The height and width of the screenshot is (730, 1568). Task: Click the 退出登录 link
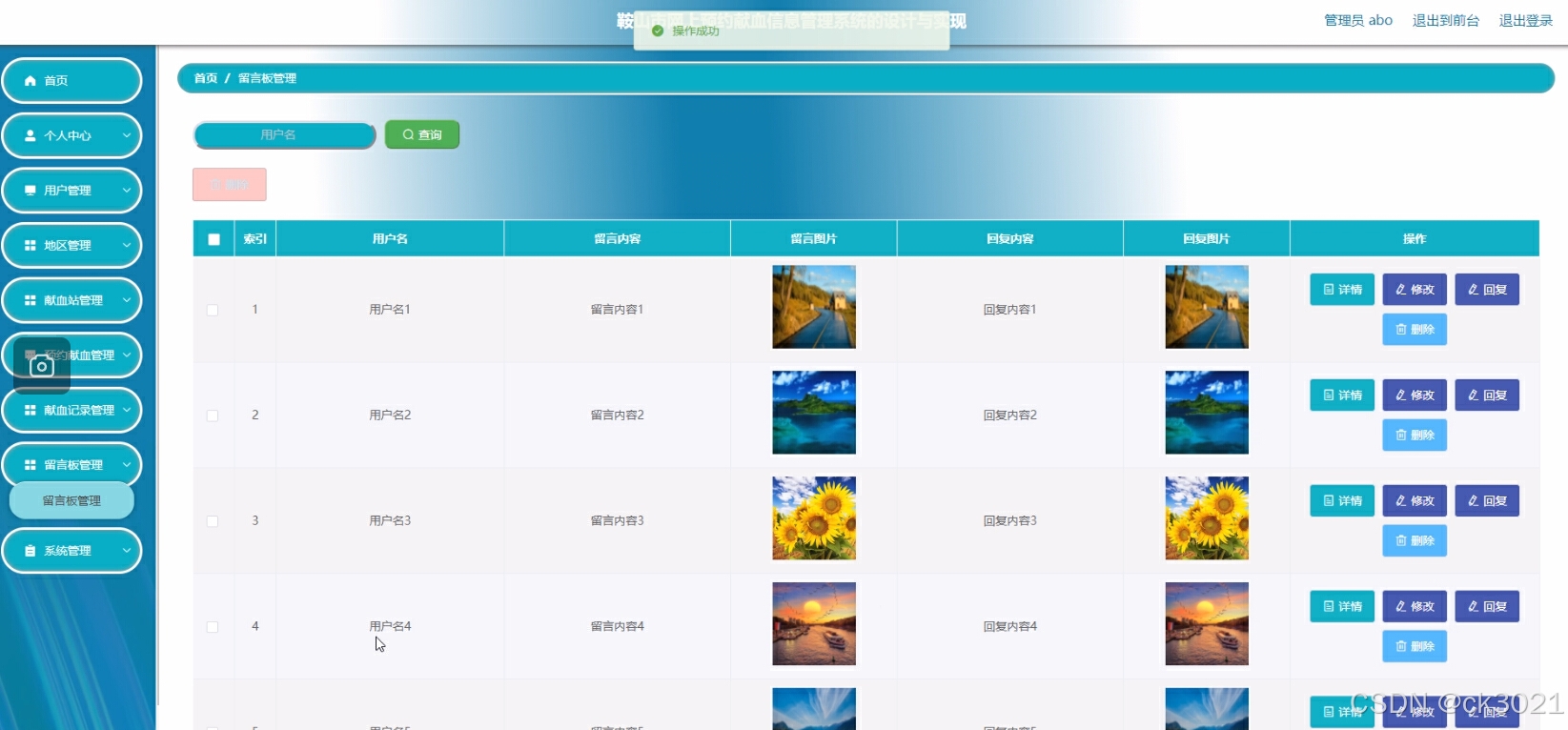click(x=1525, y=20)
